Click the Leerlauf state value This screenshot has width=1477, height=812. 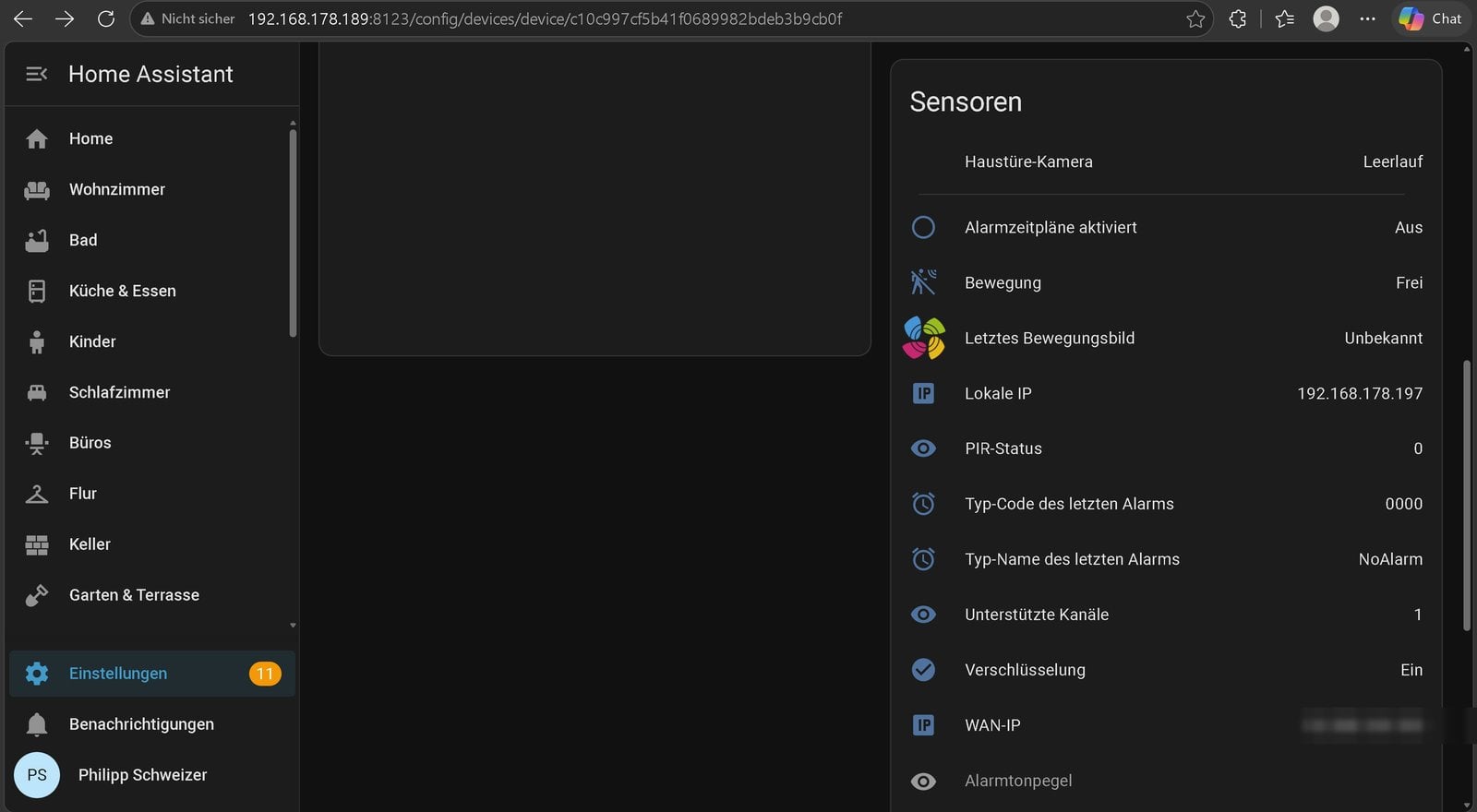(x=1393, y=161)
